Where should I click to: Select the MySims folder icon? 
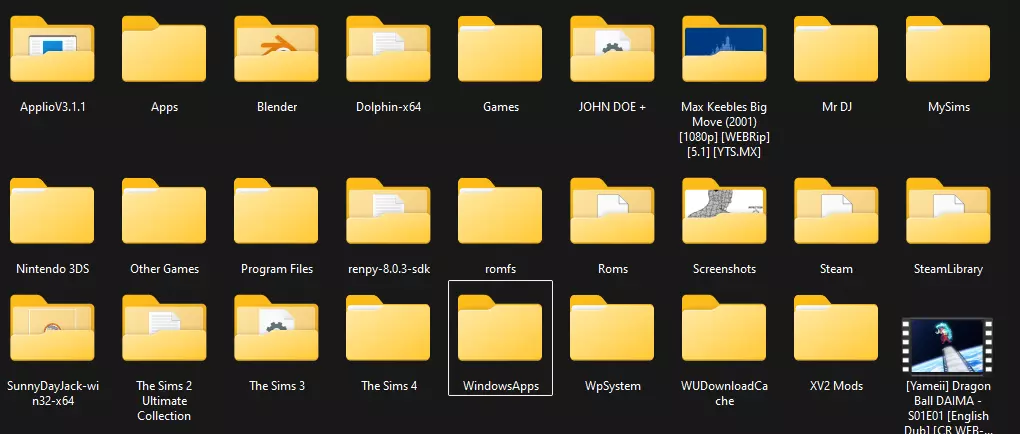(948, 49)
